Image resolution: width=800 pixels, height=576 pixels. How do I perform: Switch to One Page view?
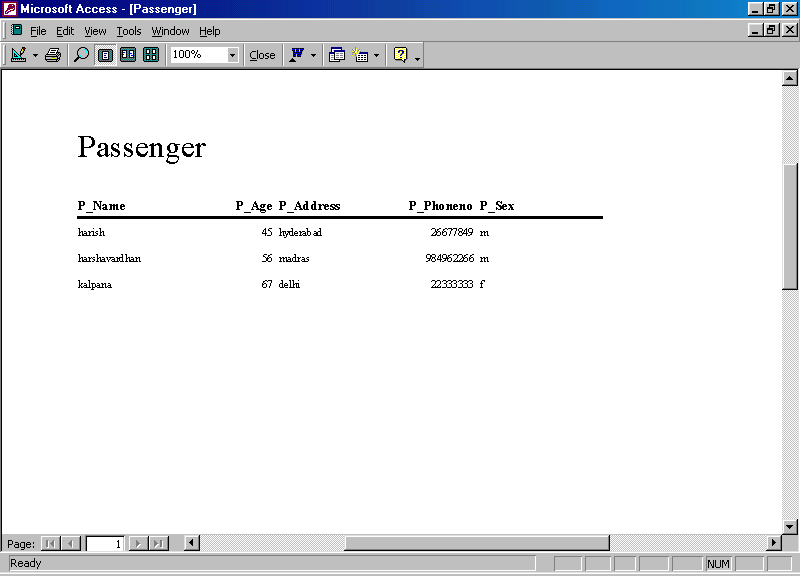point(105,55)
